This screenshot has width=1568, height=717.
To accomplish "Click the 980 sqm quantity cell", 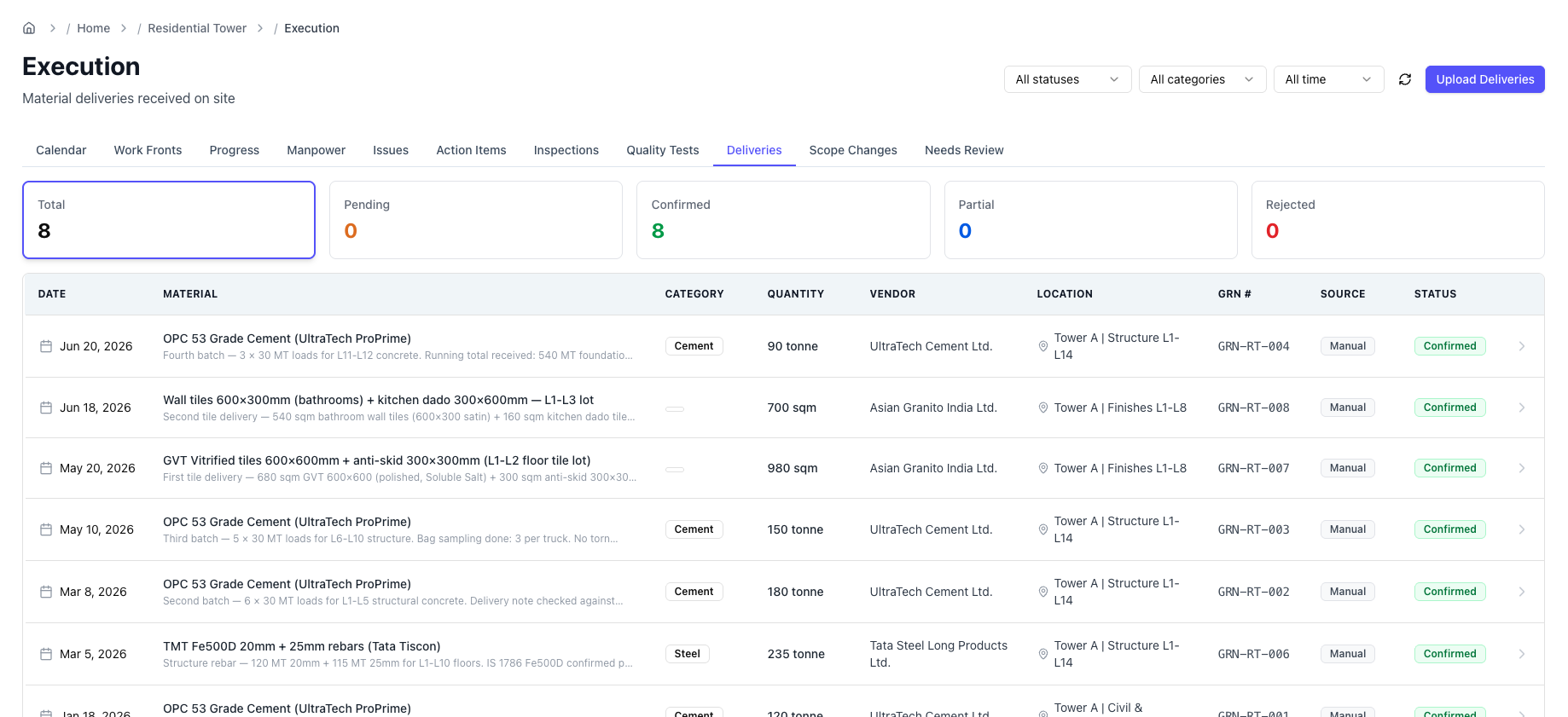I will 793,468.
